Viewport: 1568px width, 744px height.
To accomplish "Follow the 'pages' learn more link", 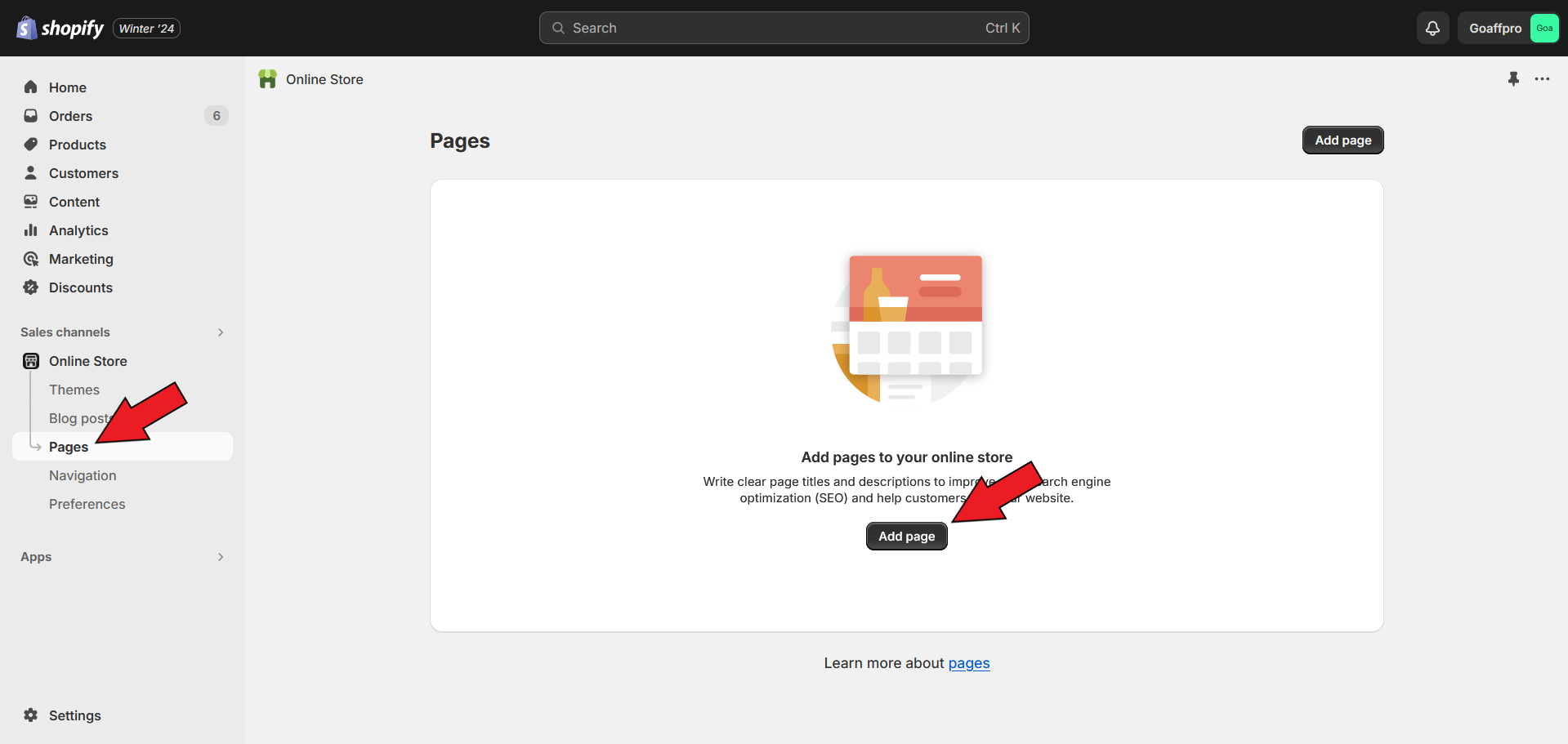I will click(x=968, y=663).
